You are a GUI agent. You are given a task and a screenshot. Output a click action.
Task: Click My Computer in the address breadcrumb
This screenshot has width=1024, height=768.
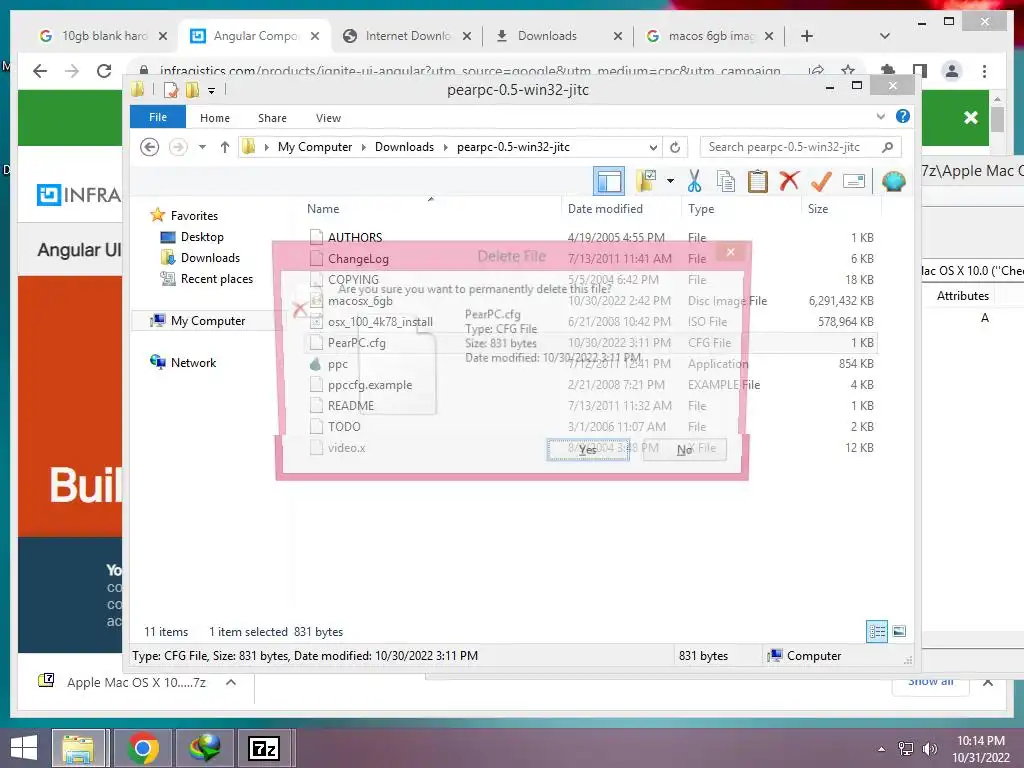(315, 147)
